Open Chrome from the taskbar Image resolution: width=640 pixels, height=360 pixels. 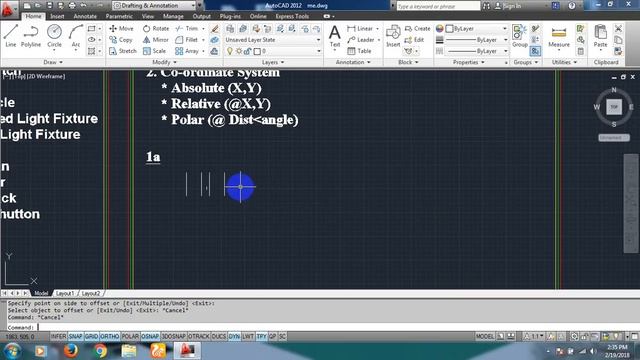tap(100, 350)
